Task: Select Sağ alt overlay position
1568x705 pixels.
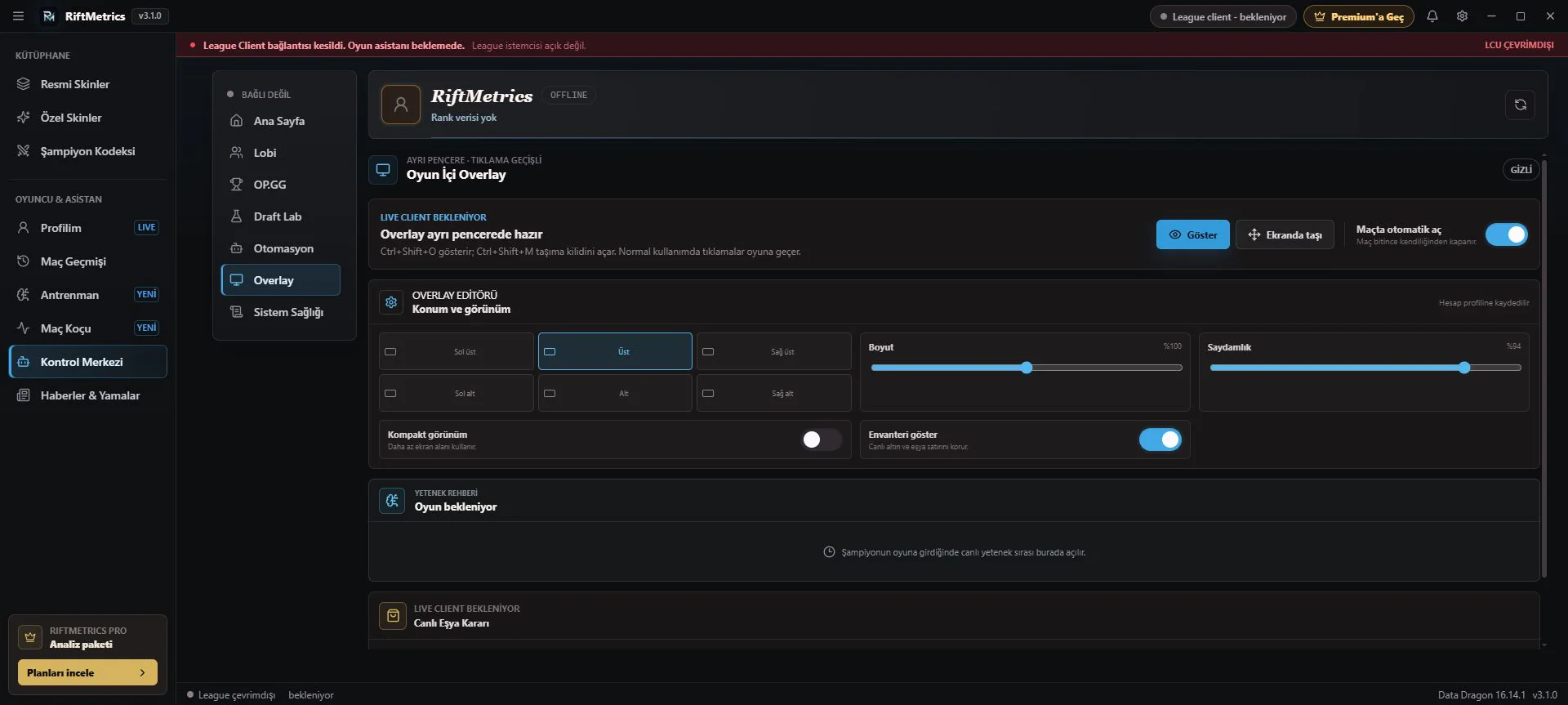Action: (774, 393)
